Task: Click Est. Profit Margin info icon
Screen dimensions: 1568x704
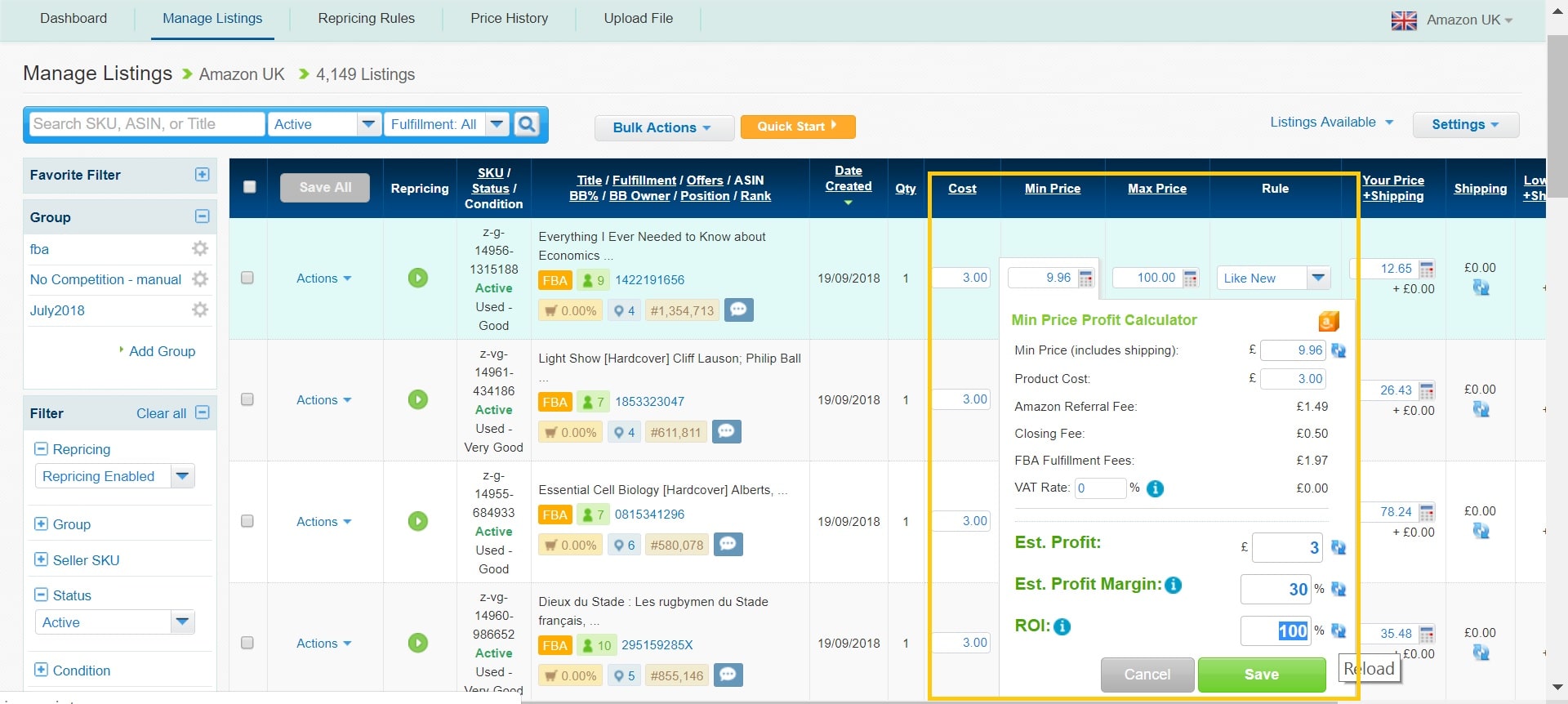Action: coord(1174,585)
